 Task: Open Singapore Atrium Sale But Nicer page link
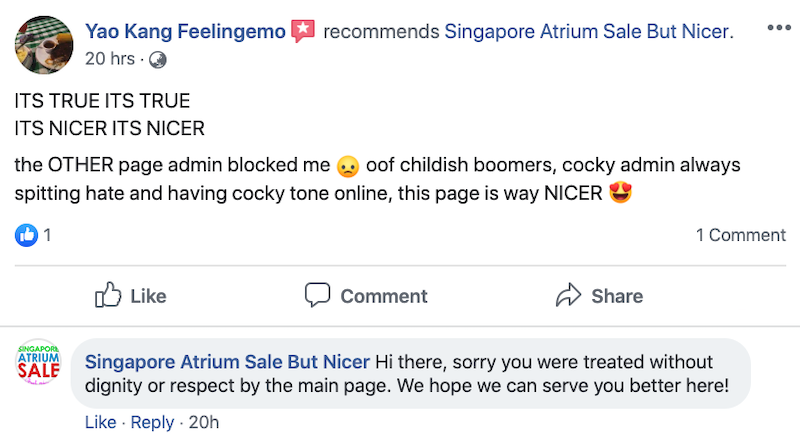(587, 32)
